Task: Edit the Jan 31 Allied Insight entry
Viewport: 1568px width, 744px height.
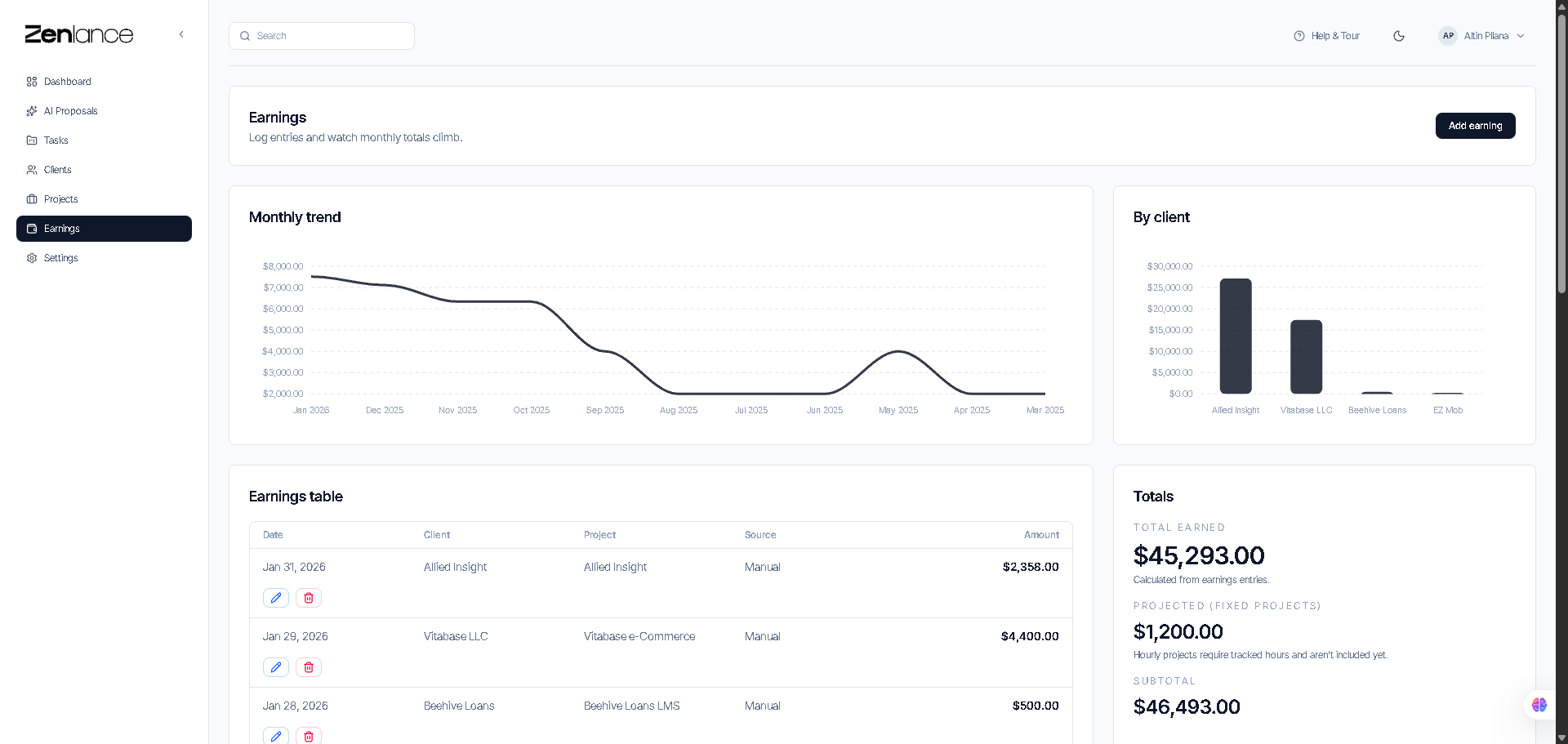Action: (275, 598)
